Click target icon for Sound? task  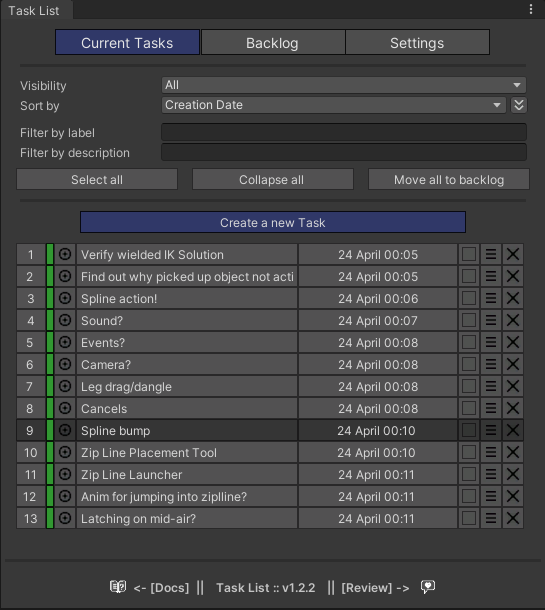(x=65, y=320)
